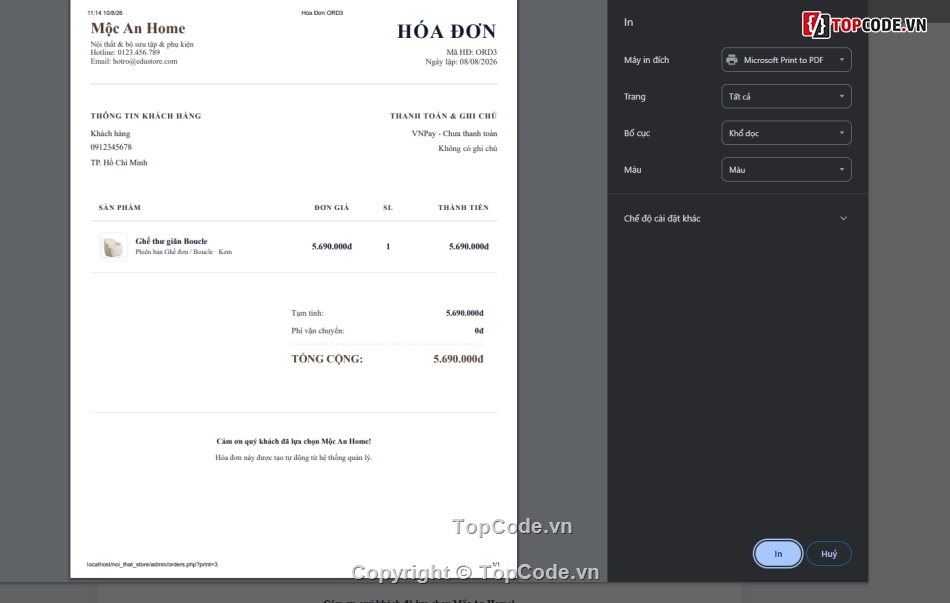Click the Hotline: 0123.456.789 line
Viewport: 950px width, 603px height.
pos(125,53)
